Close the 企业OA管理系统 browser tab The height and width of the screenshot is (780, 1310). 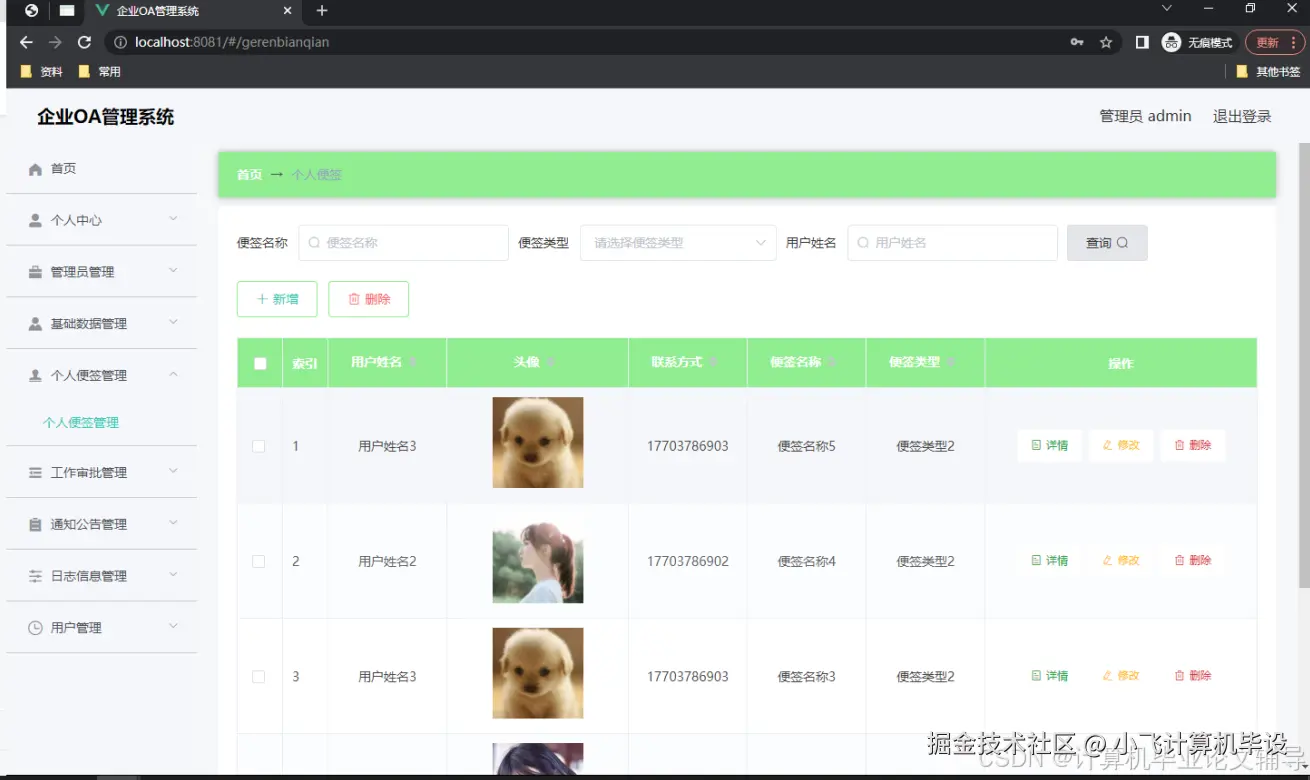[288, 11]
